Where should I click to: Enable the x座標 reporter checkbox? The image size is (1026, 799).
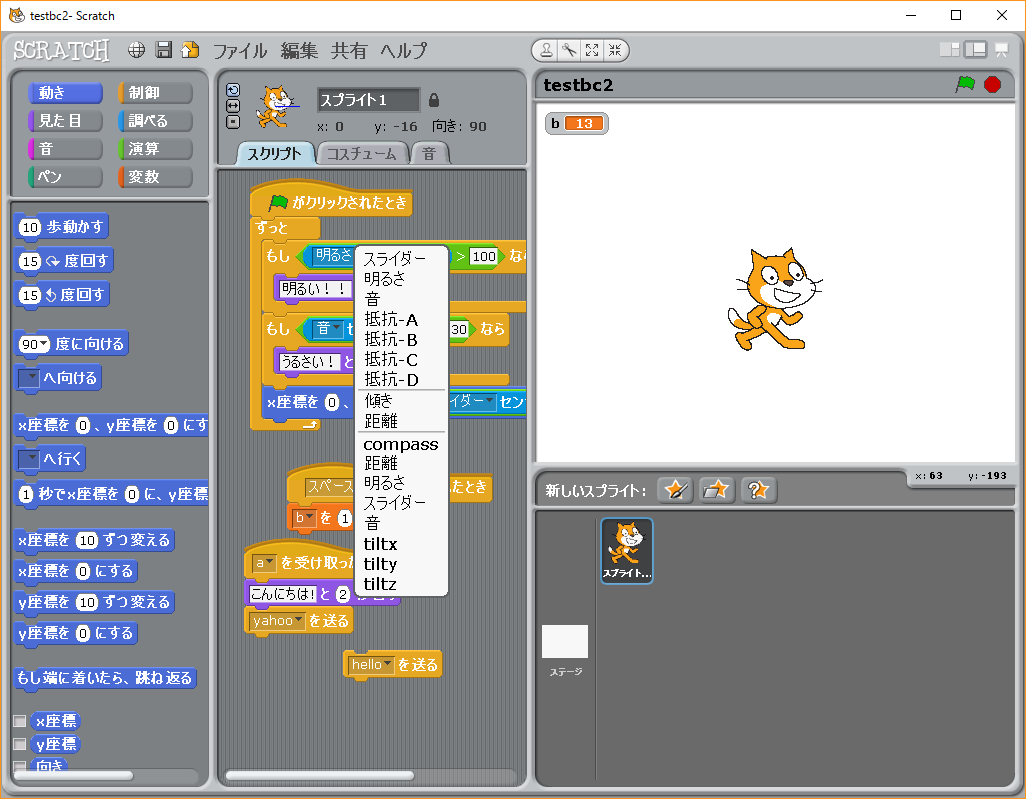(19, 721)
